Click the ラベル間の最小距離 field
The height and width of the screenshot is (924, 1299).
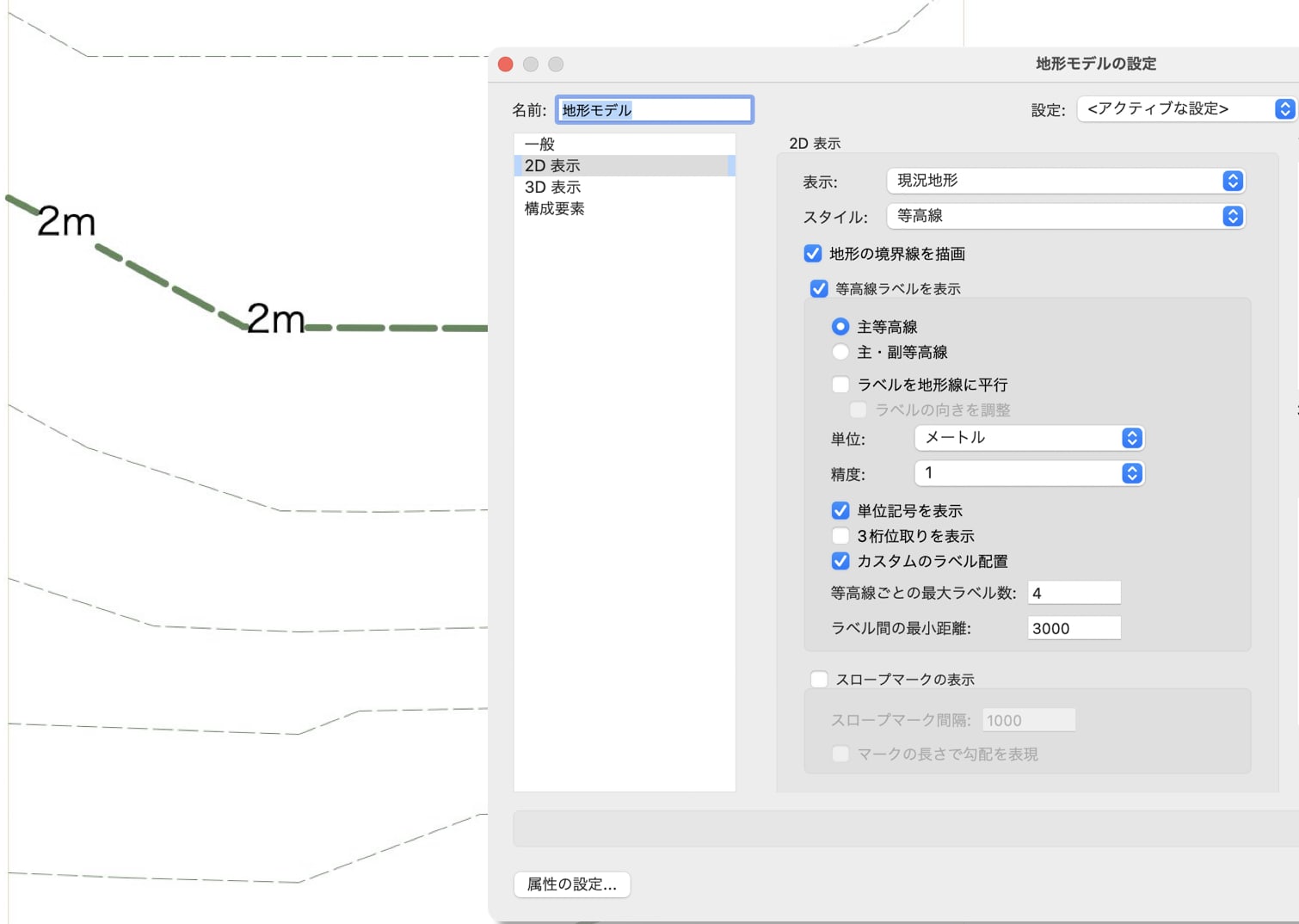(1074, 628)
